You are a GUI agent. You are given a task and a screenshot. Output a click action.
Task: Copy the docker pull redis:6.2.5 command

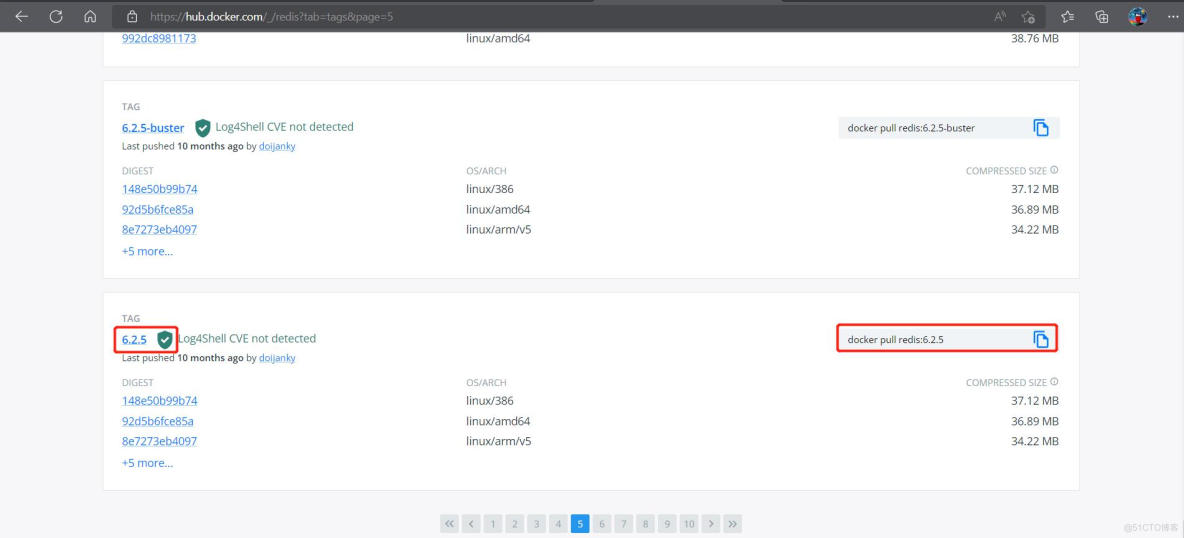(x=1041, y=339)
